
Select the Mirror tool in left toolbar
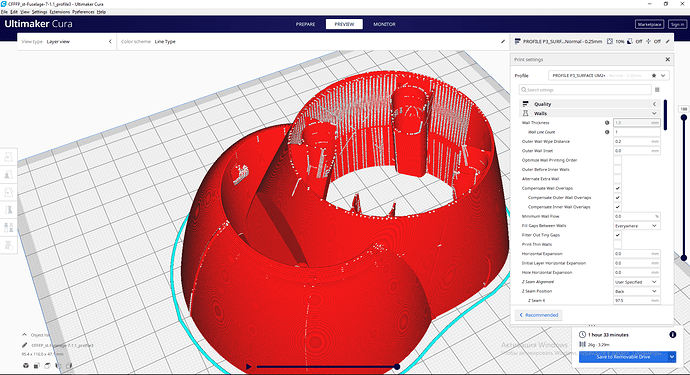click(x=8, y=210)
